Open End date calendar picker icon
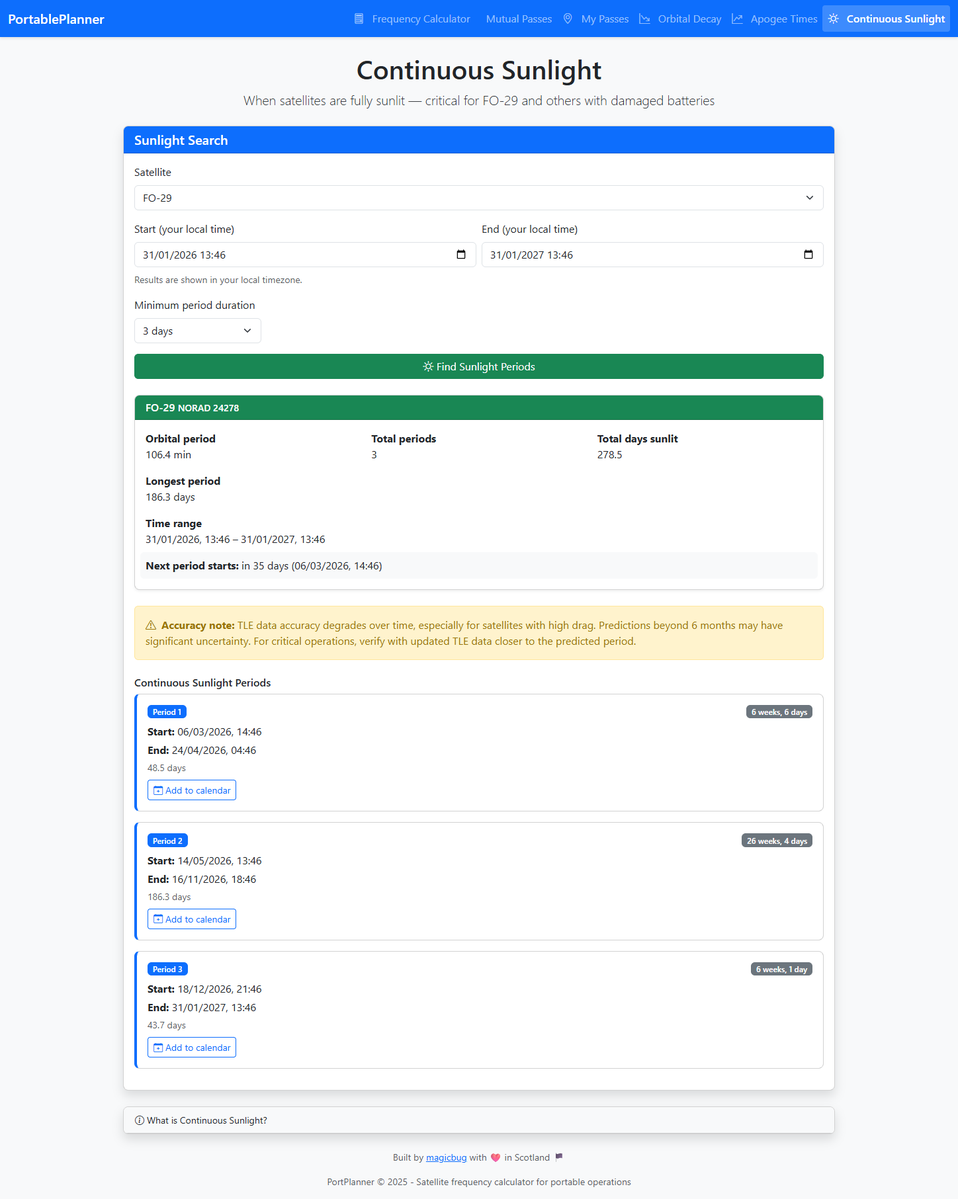The image size is (958, 1199). click(x=808, y=255)
